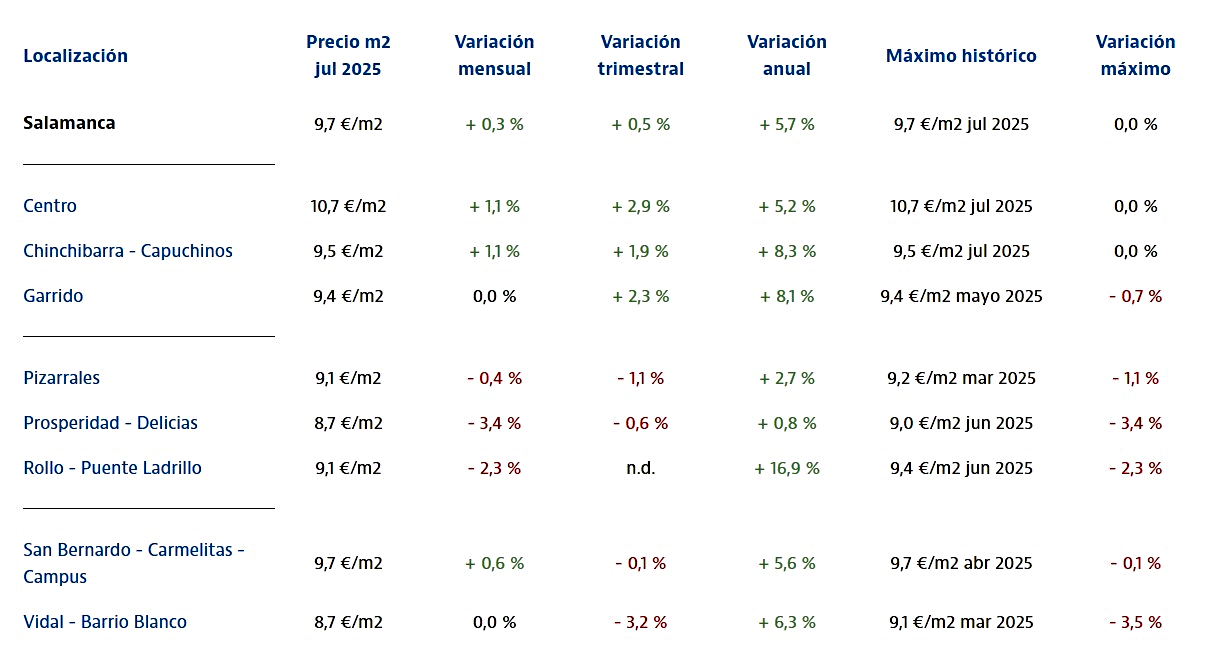Viewport: 1205px width, 655px height.
Task: Open Prosperidad - Delicias link
Action: coord(111,423)
